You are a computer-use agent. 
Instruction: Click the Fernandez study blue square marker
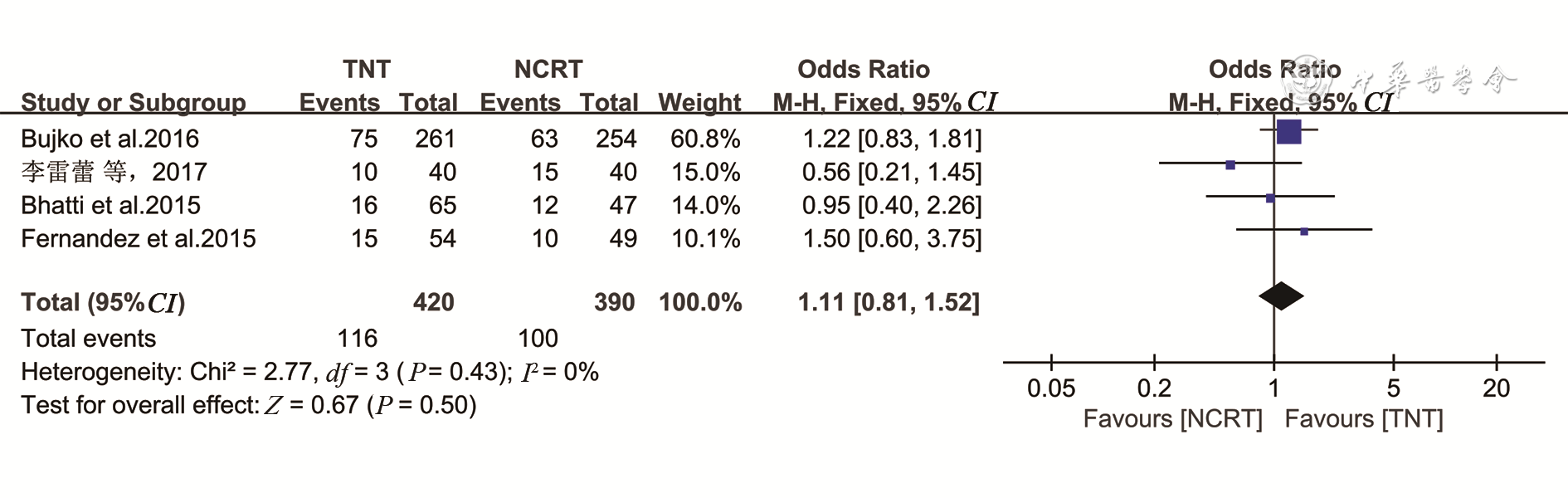pyautogui.click(x=1304, y=232)
